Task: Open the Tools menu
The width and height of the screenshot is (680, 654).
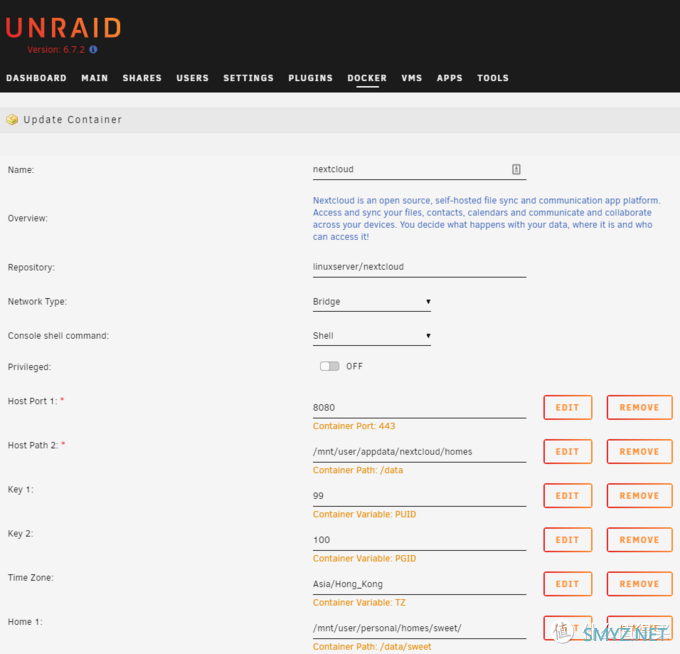Action: 493,78
